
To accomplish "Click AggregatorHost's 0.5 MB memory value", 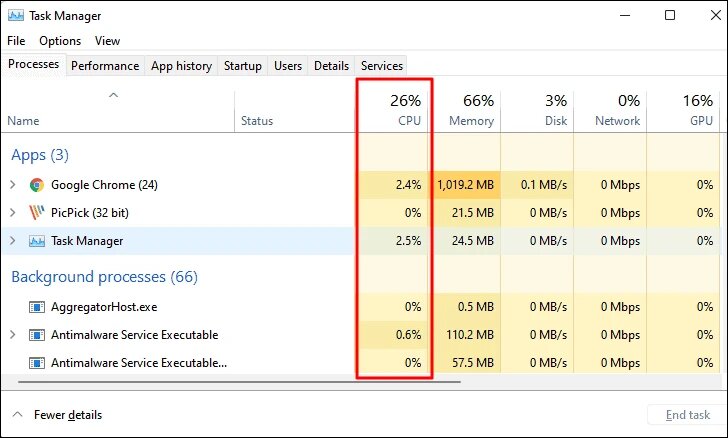I will [475, 307].
